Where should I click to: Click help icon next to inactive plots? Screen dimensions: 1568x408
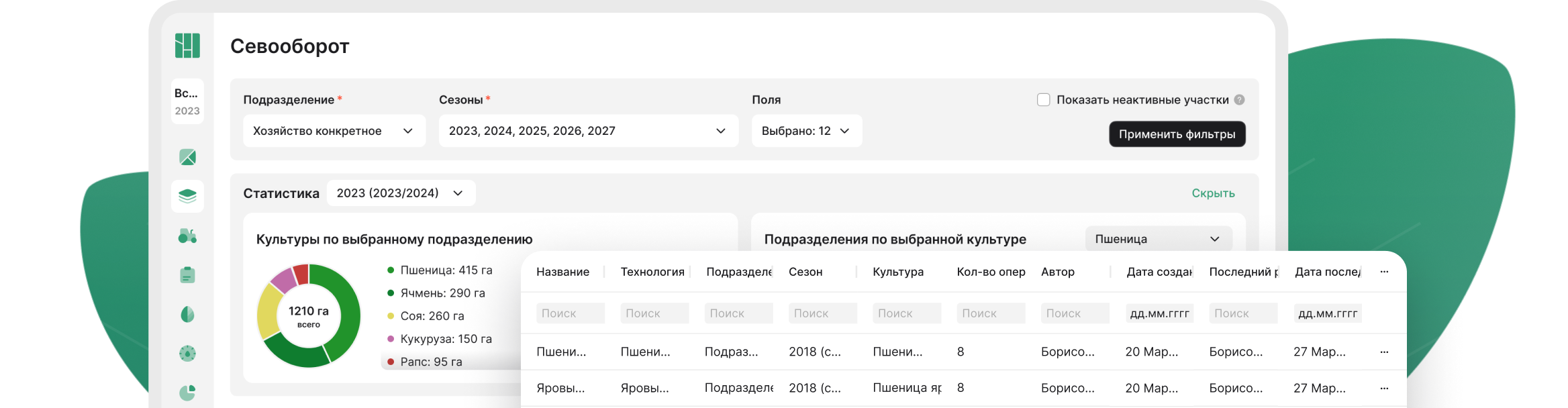point(1239,100)
